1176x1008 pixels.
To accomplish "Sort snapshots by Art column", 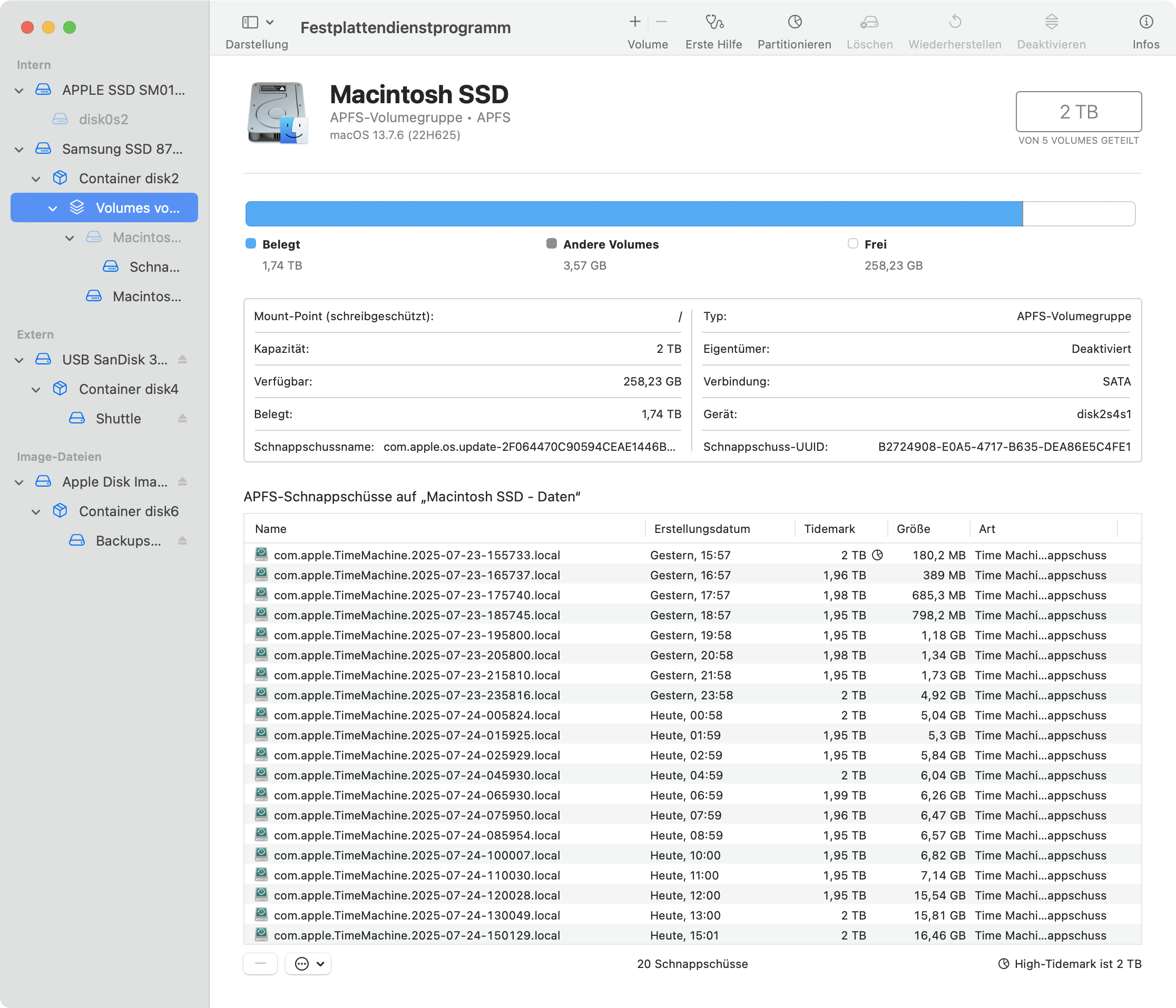I will click(1044, 529).
